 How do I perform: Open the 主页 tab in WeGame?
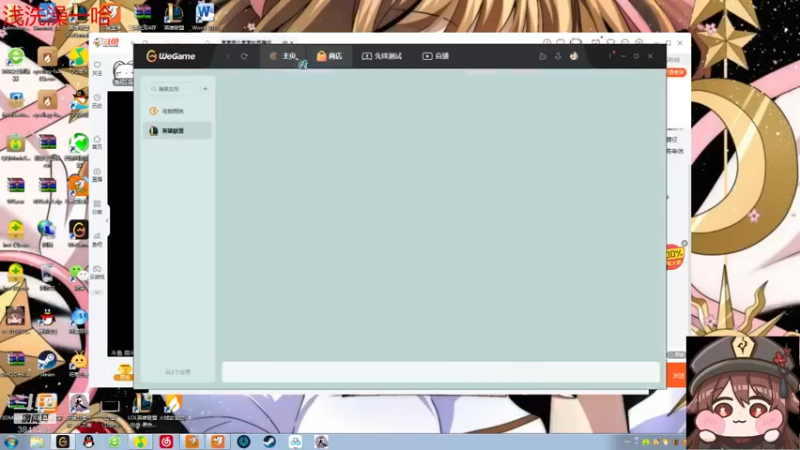pyautogui.click(x=283, y=56)
